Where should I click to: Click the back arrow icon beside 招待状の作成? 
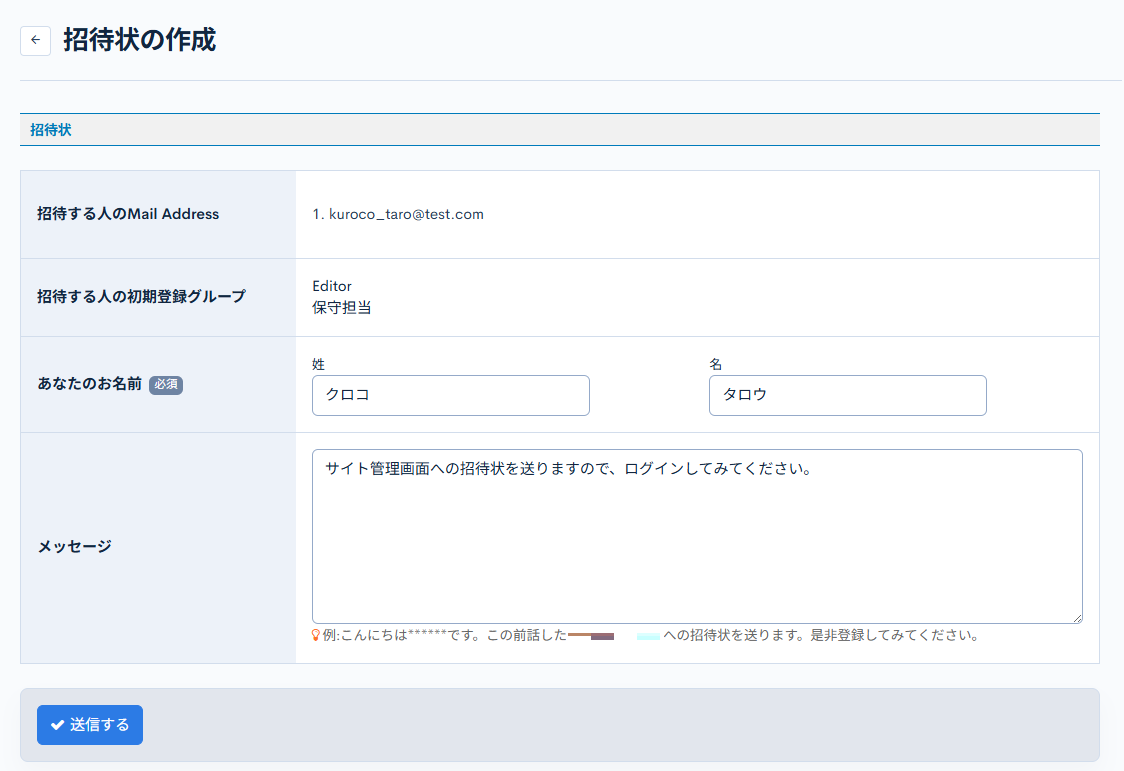pyautogui.click(x=36, y=40)
